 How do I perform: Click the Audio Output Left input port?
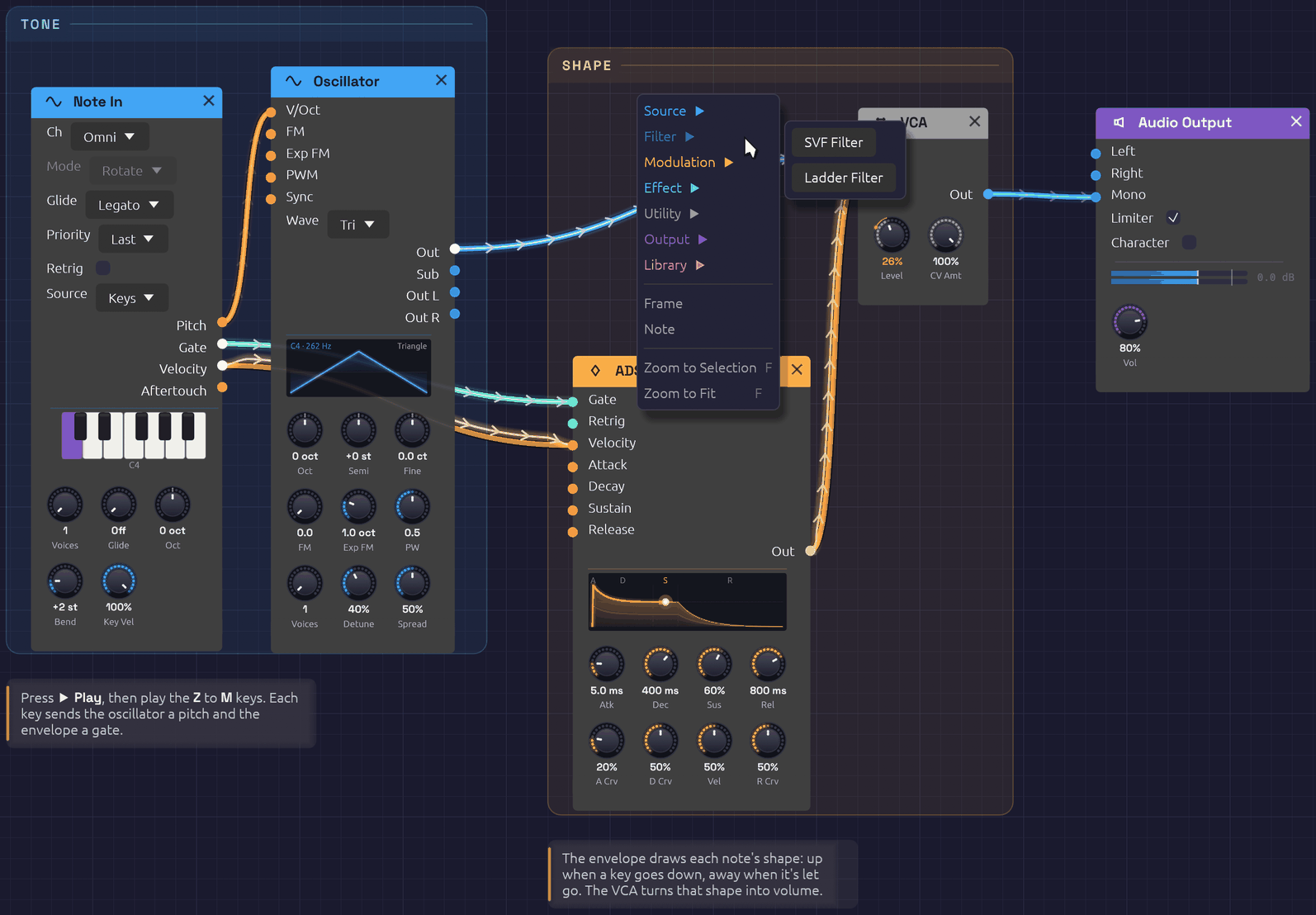1096,154
